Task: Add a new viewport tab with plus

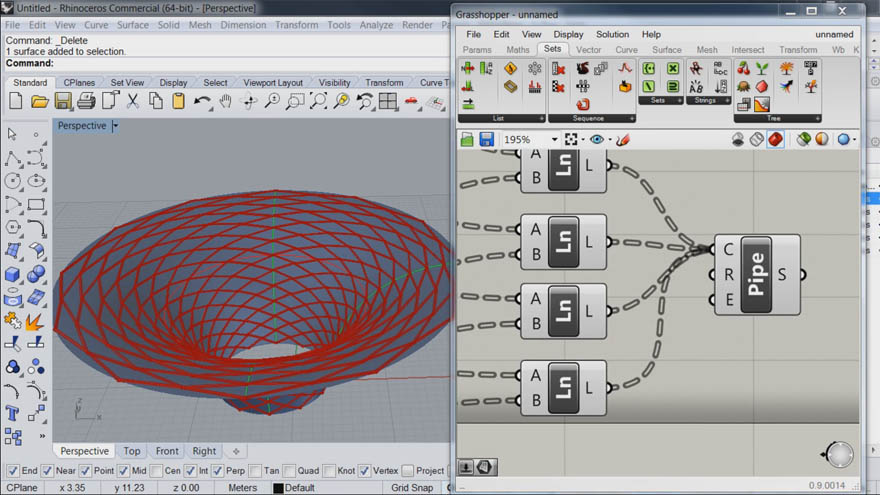Action: click(236, 451)
